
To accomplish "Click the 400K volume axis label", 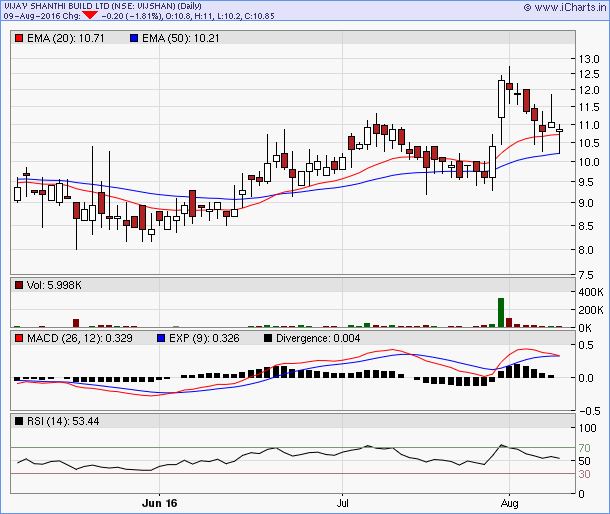I will coord(591,292).
